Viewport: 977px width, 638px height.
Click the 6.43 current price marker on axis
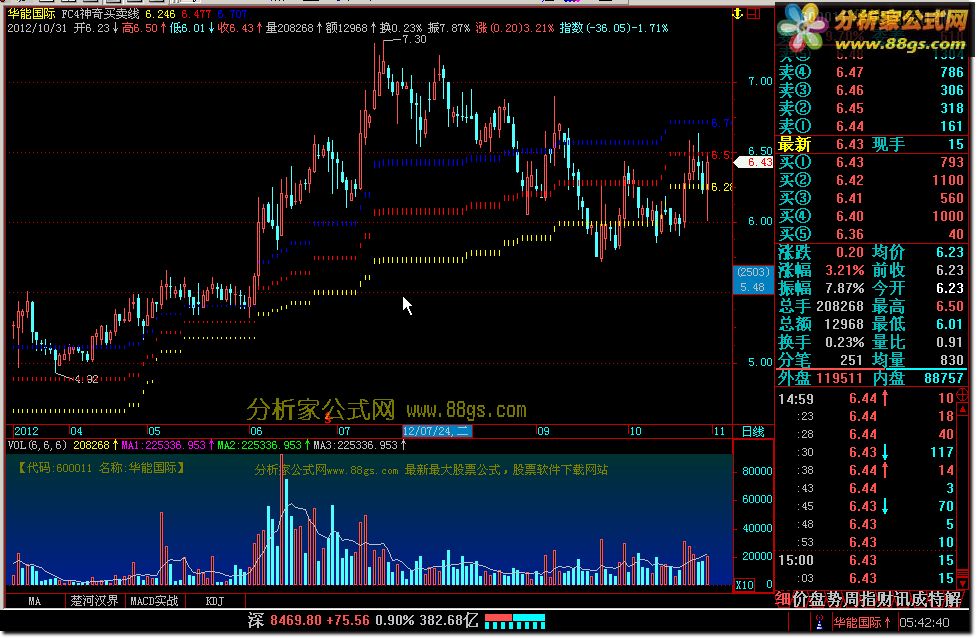tap(754, 162)
